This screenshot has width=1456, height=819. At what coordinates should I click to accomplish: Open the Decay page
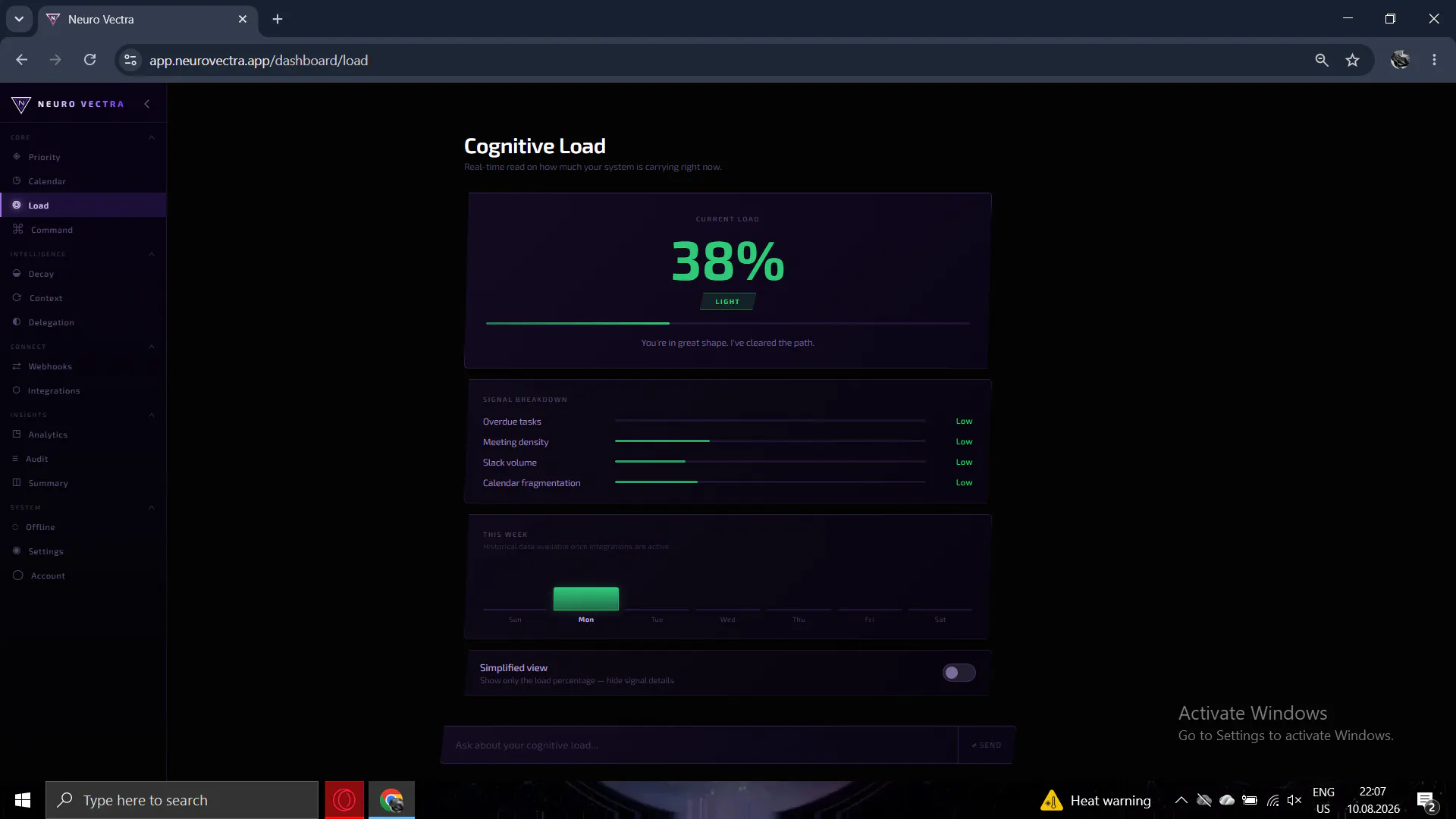(83, 274)
